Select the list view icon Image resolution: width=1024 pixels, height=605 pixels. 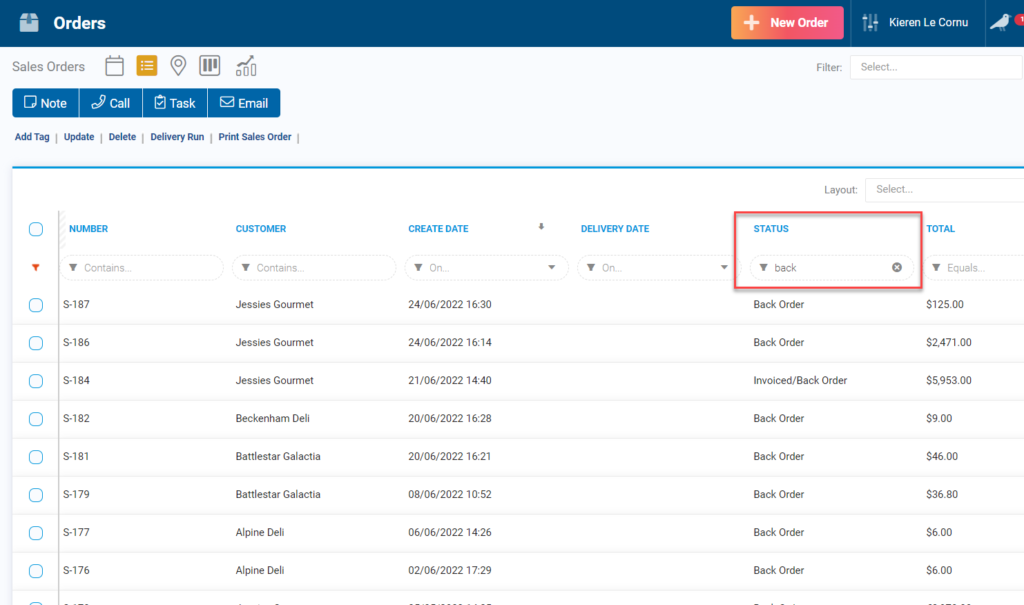click(x=147, y=65)
